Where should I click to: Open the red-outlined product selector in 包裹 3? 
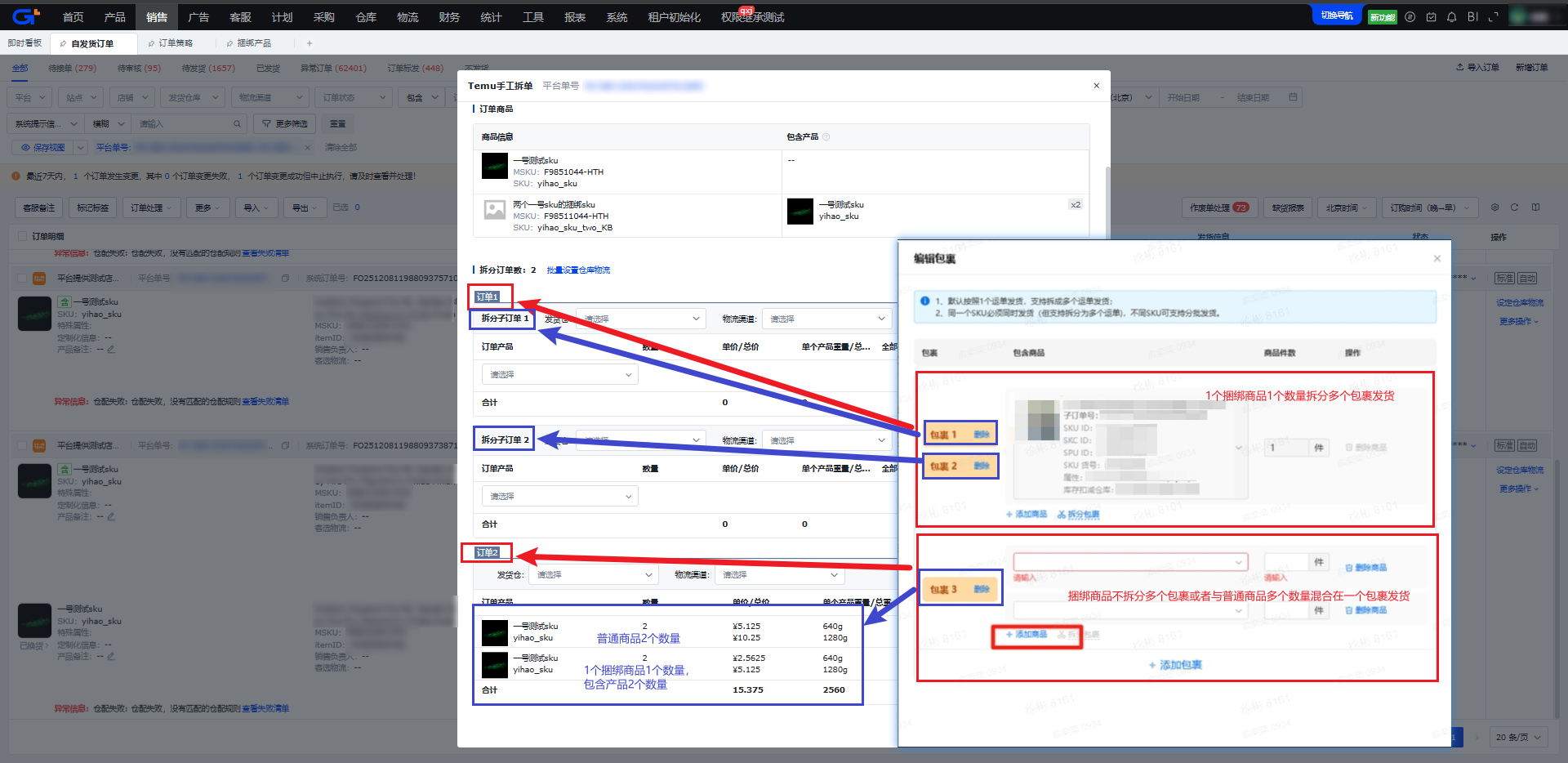[1130, 562]
